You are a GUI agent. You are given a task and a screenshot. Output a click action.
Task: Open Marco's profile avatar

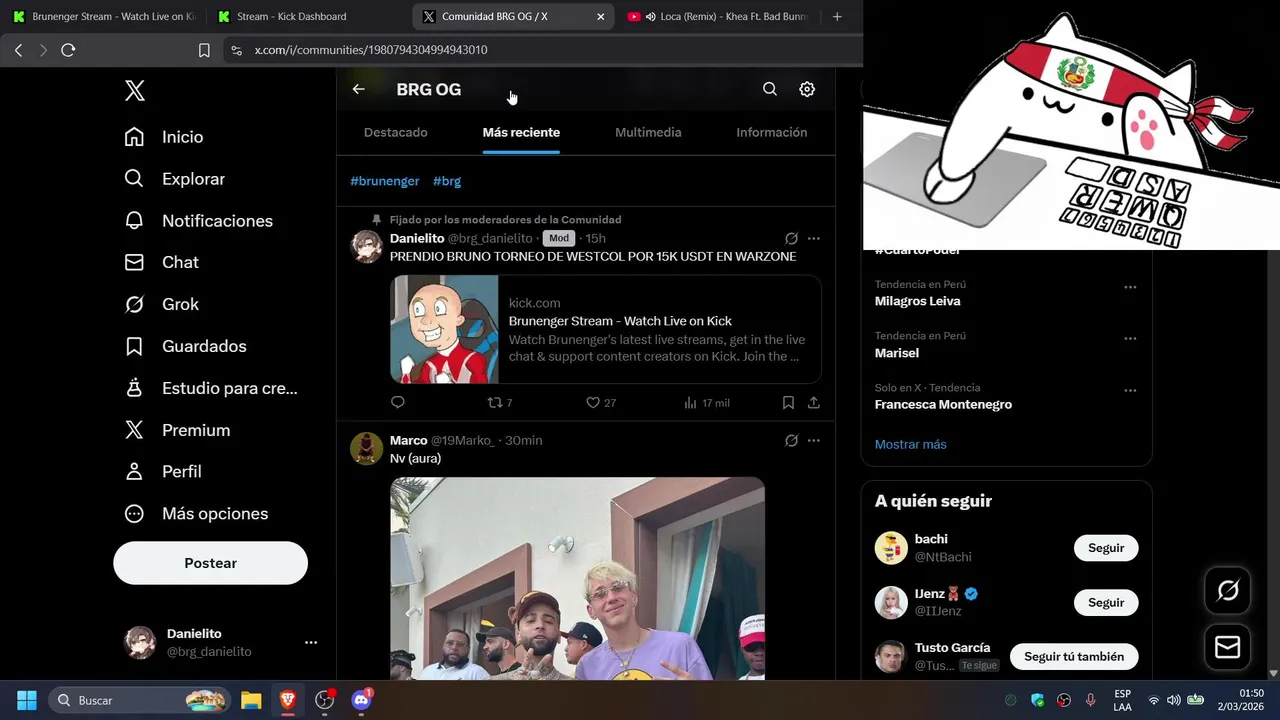(x=367, y=449)
